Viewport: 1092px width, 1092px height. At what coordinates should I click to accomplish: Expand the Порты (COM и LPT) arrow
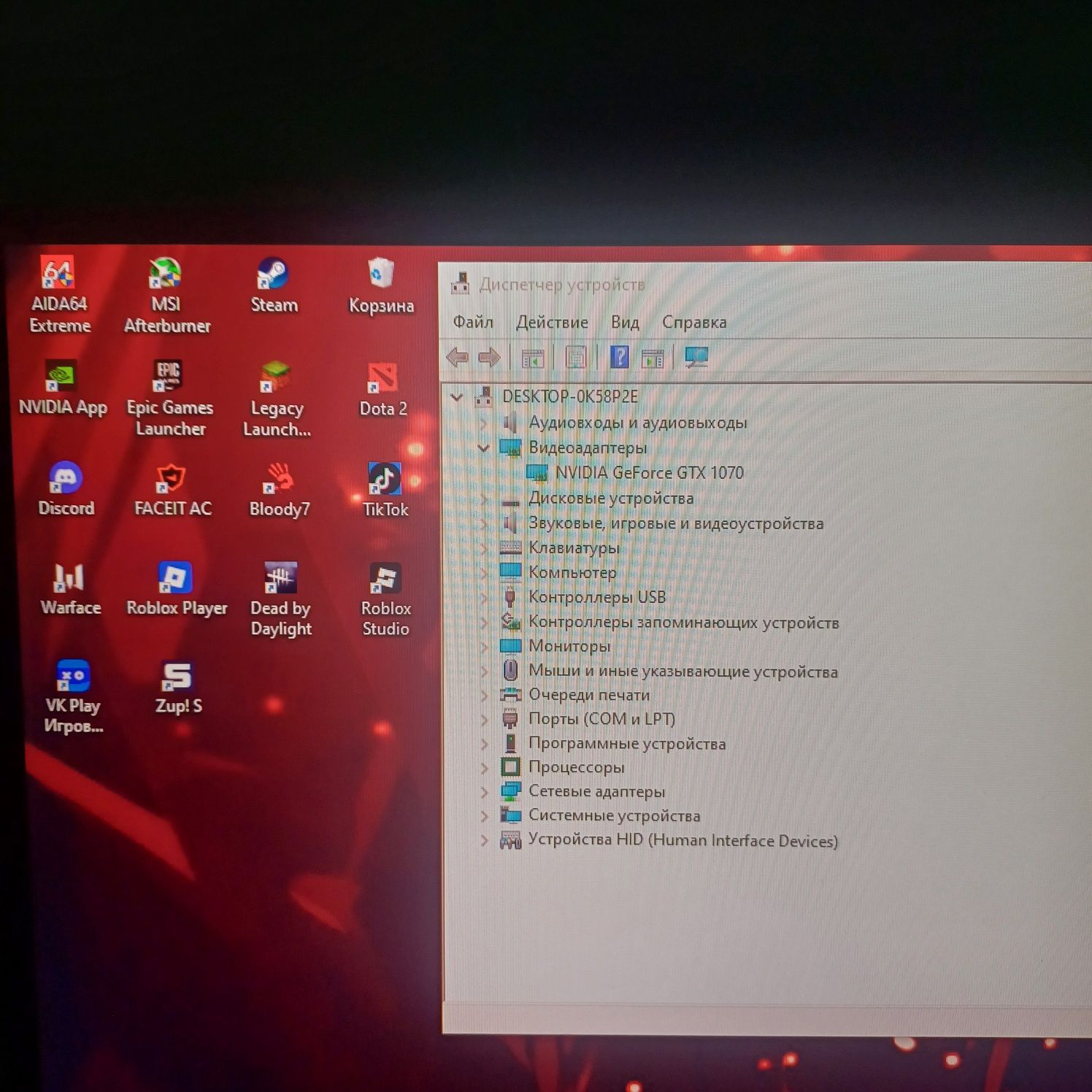coord(484,719)
